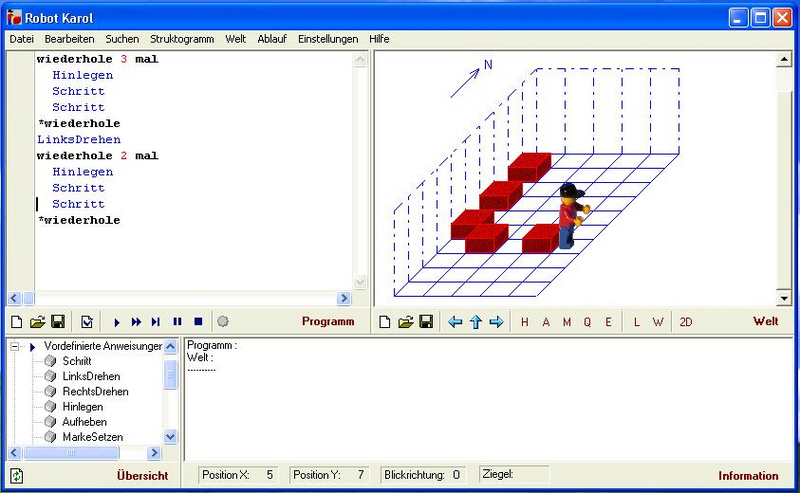Pause the running program
The height and width of the screenshot is (493, 800).
point(177,322)
